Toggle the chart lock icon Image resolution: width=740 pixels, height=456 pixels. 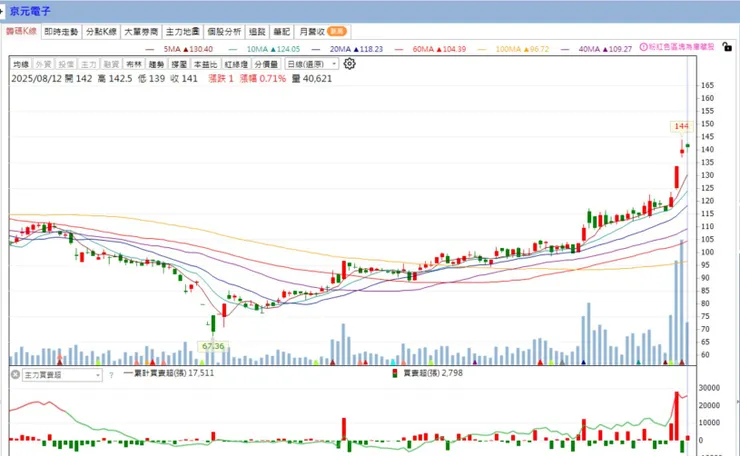click(727, 47)
